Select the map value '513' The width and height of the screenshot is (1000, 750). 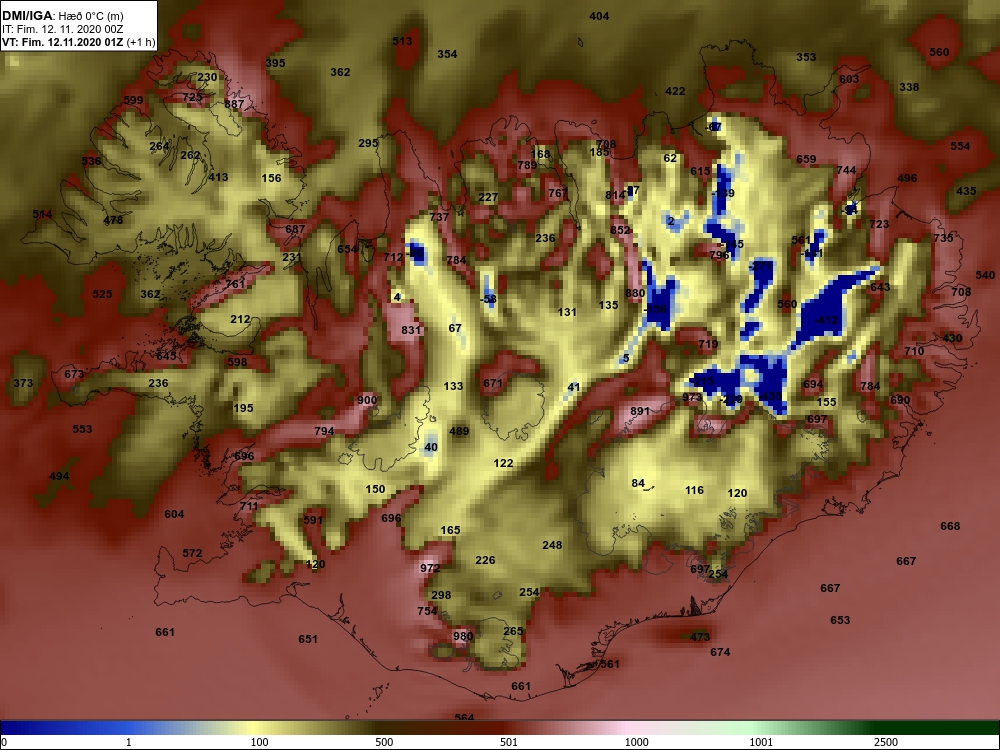[402, 41]
